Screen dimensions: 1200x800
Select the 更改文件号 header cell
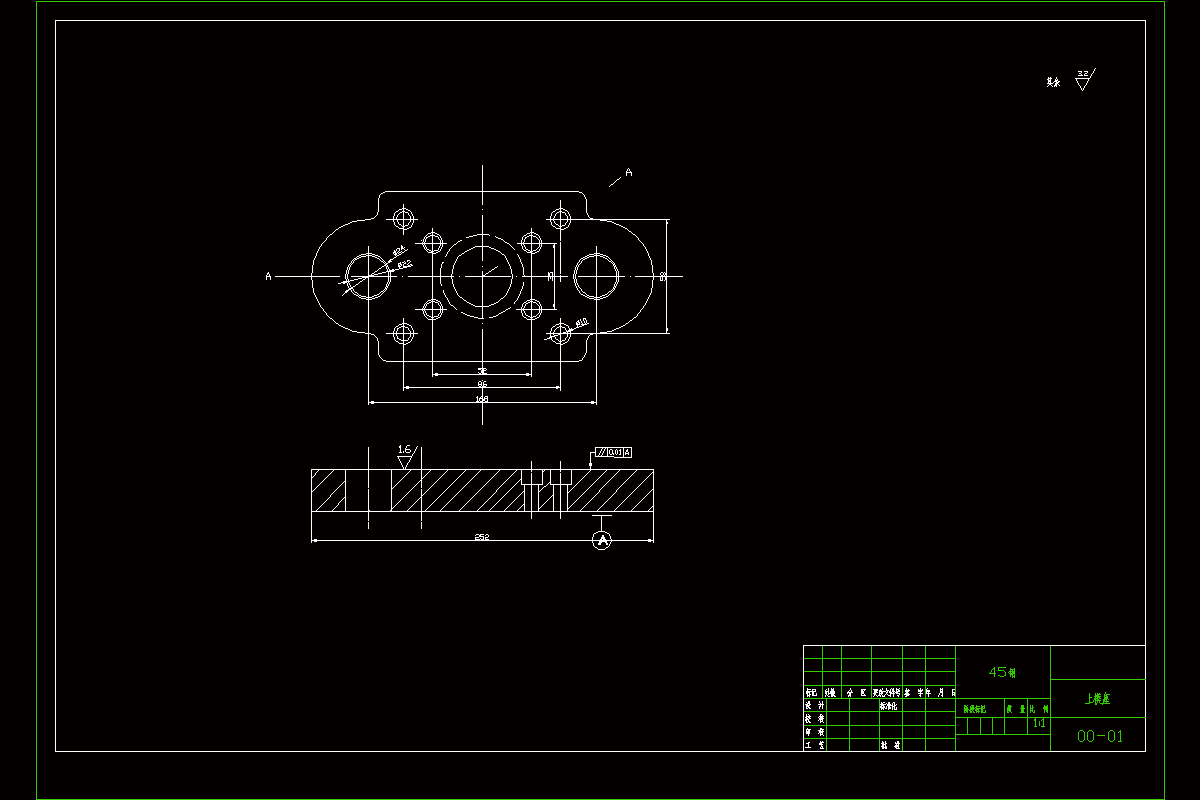(887, 692)
